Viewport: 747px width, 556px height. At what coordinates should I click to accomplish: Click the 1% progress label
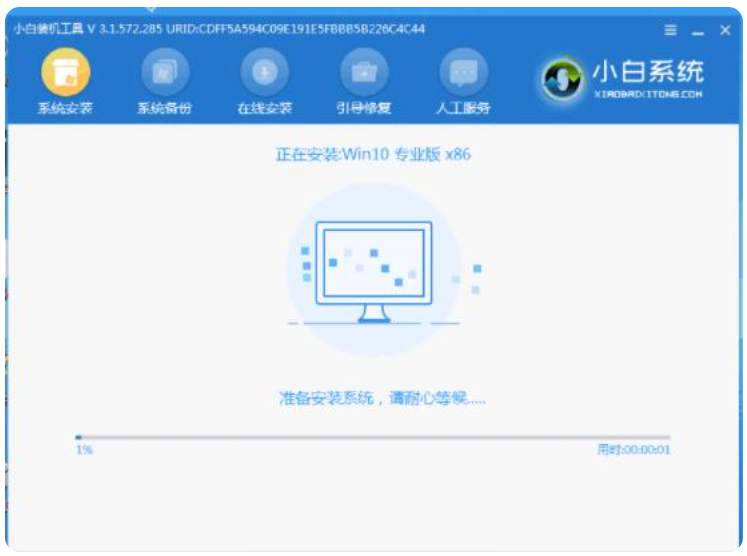click(x=84, y=451)
